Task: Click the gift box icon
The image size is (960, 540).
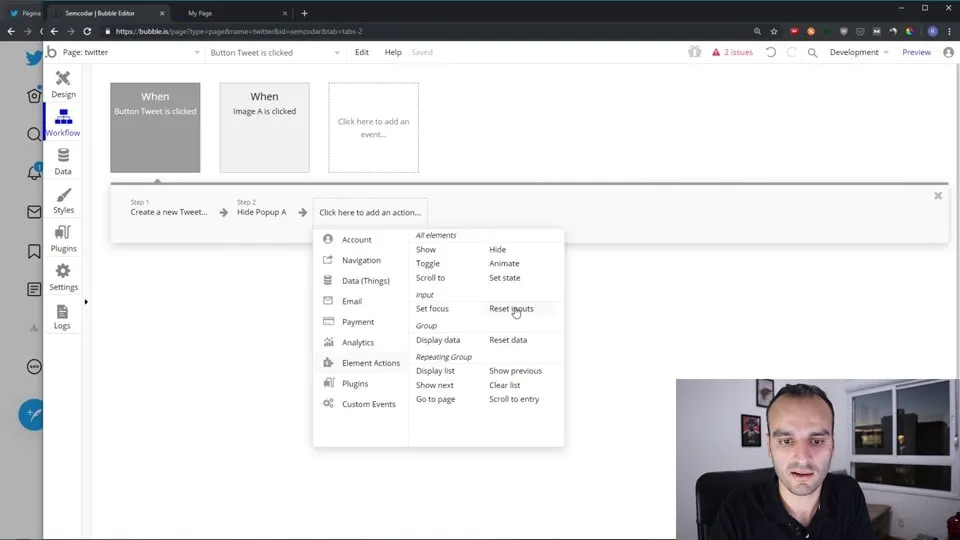Action: [695, 52]
